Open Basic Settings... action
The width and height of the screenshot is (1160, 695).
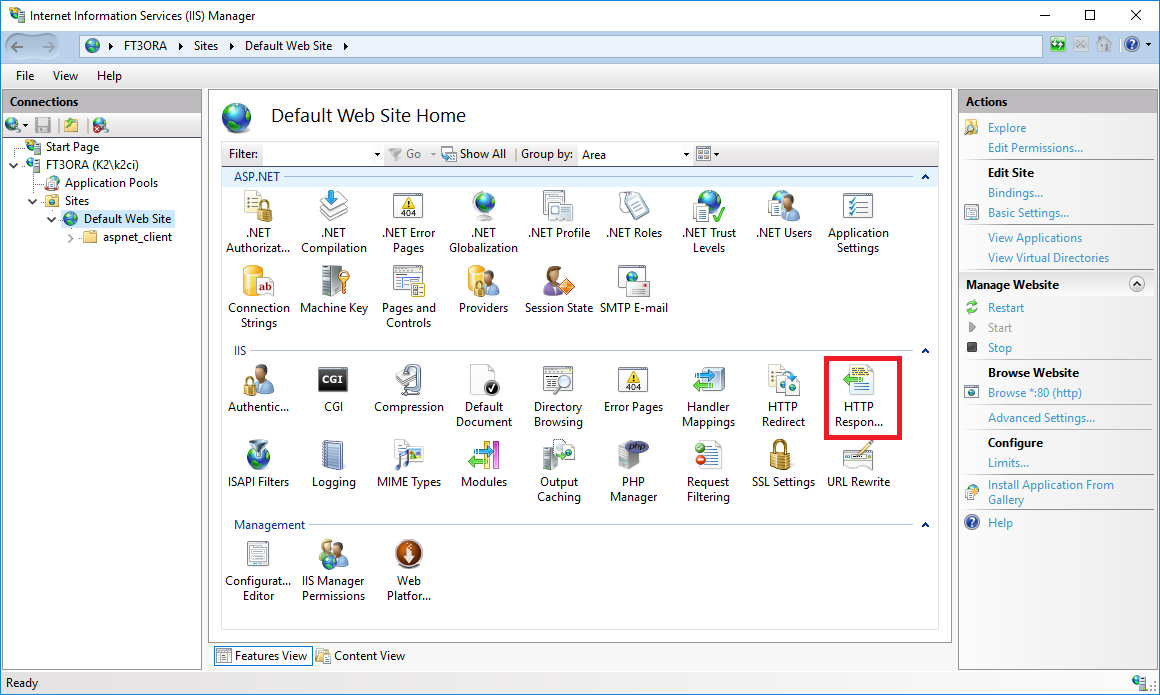pos(1028,213)
